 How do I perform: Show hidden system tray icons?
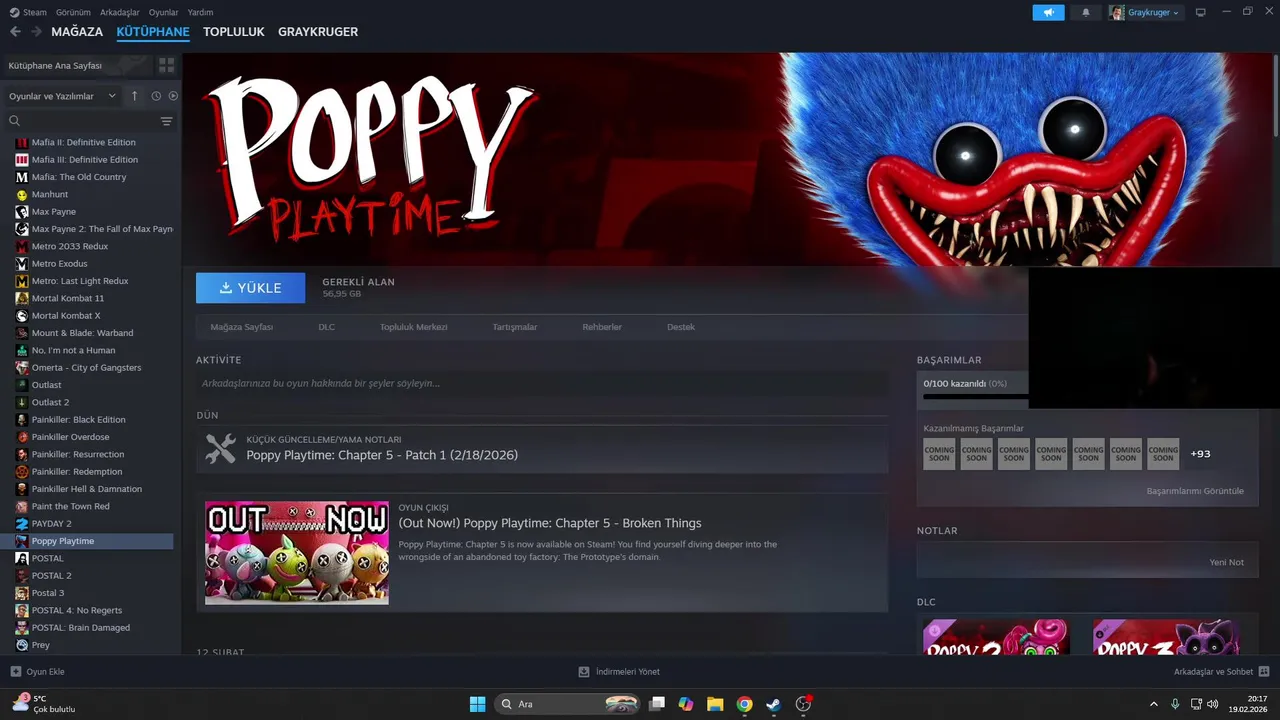(x=1152, y=703)
